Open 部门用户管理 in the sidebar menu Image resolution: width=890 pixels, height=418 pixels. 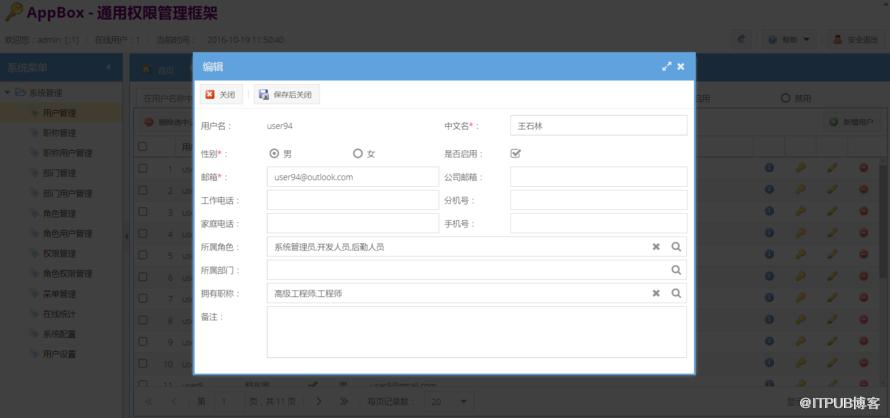tap(61, 194)
